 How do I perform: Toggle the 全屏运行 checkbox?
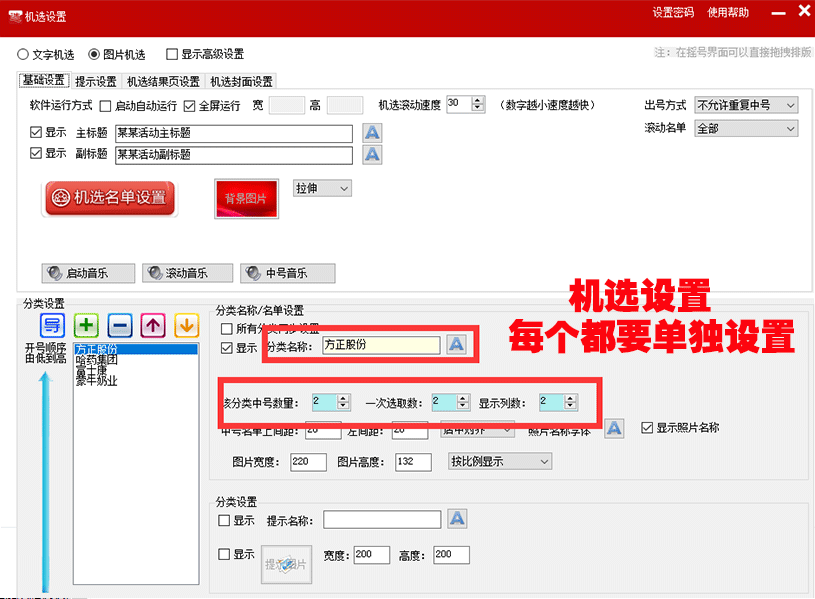(x=191, y=105)
